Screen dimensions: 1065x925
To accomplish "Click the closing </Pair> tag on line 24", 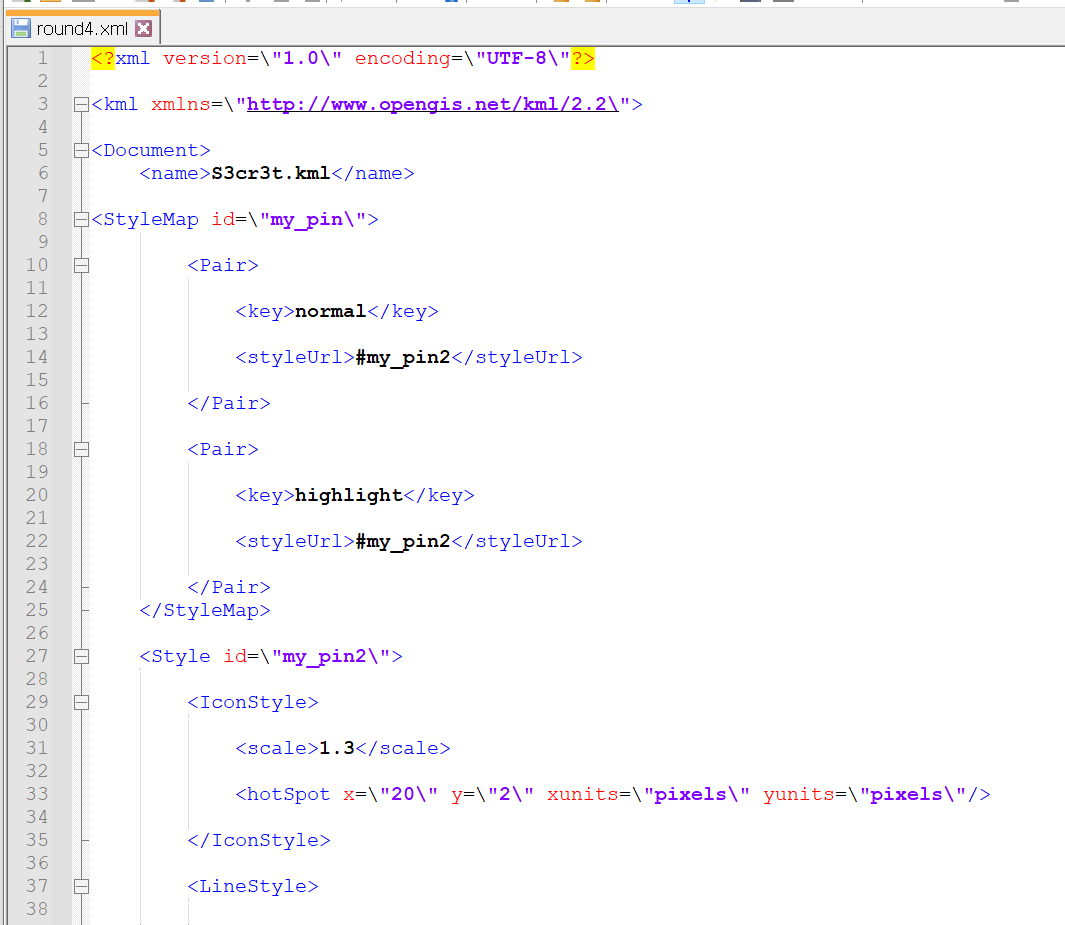I will pos(229,588).
